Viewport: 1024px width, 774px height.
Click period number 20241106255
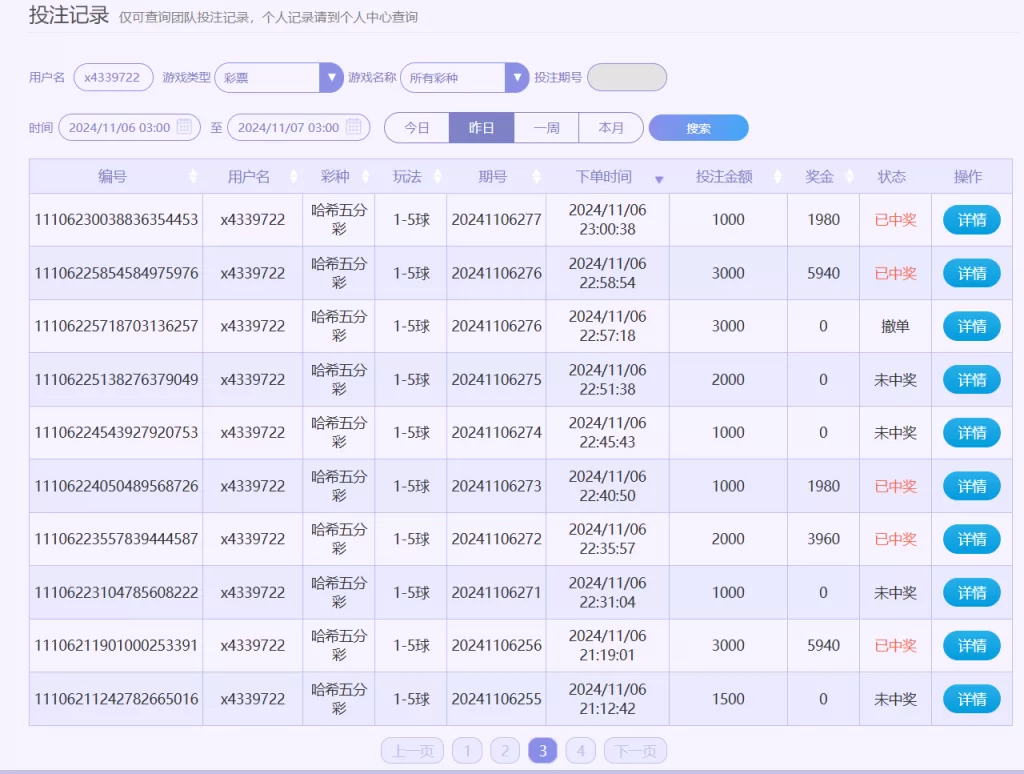pos(496,699)
